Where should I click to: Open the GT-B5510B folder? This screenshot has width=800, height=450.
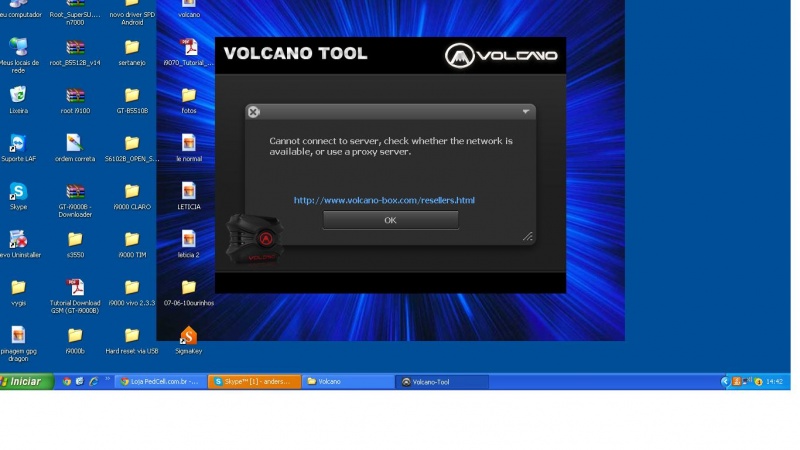click(132, 100)
